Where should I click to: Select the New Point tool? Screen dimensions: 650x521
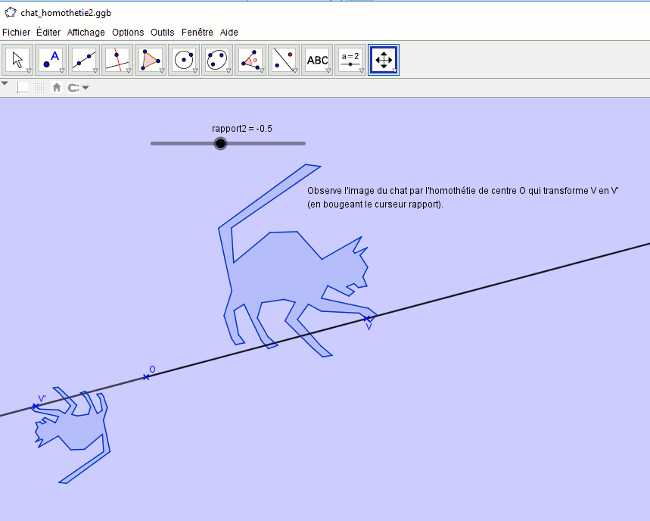pos(51,60)
